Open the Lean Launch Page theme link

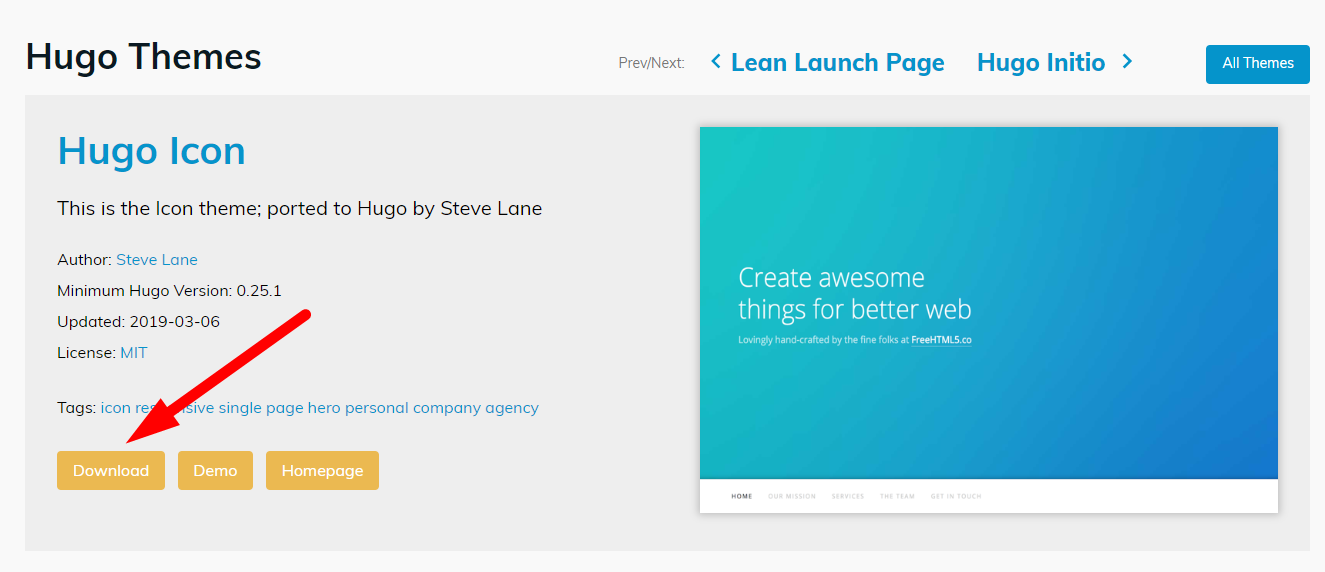837,63
